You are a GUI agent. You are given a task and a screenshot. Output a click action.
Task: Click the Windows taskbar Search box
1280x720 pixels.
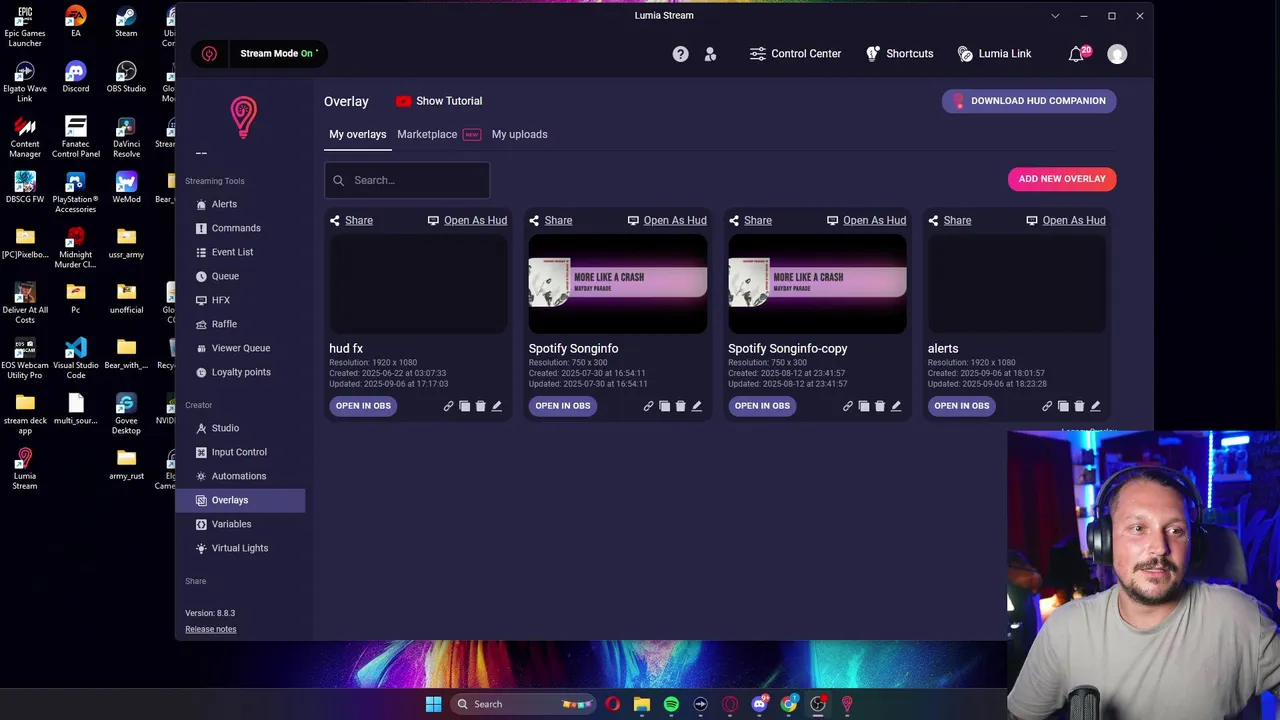click(523, 704)
